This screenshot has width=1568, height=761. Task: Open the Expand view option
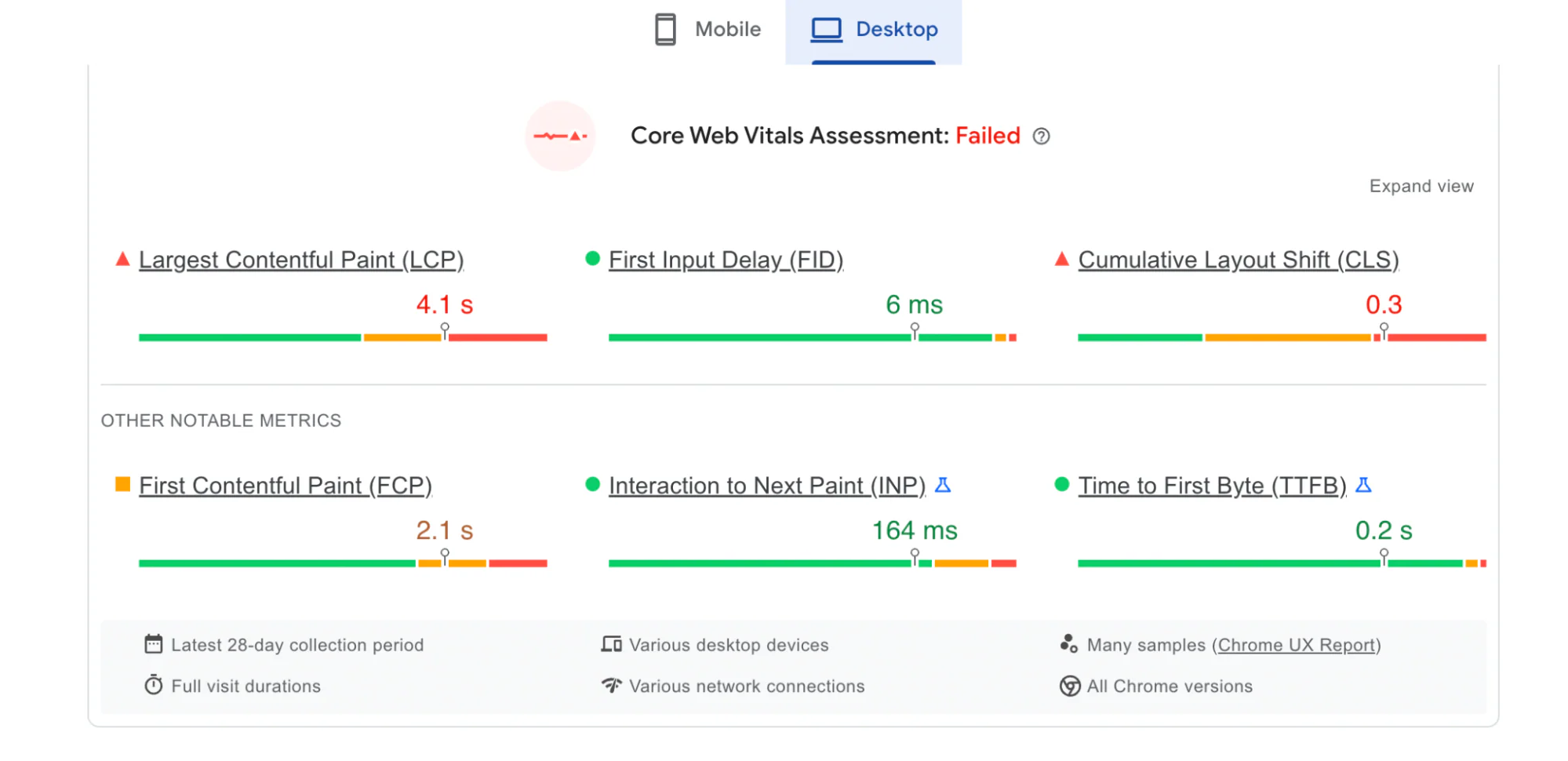tap(1421, 186)
